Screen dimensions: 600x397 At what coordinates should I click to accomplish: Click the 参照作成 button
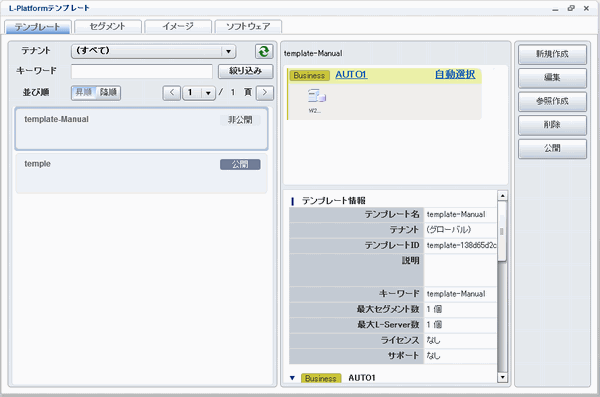(x=552, y=101)
